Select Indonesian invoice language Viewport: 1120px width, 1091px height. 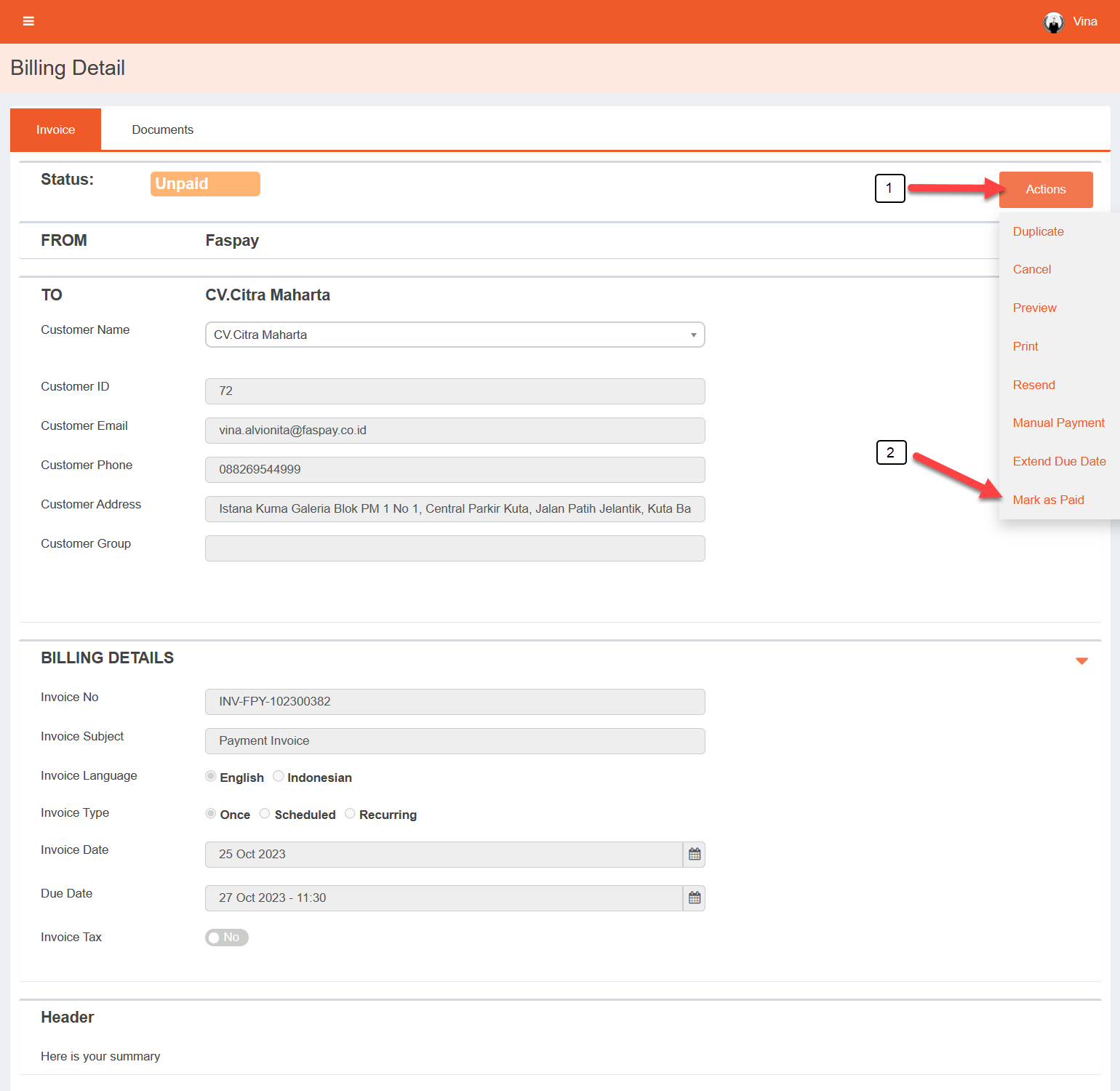coord(279,777)
